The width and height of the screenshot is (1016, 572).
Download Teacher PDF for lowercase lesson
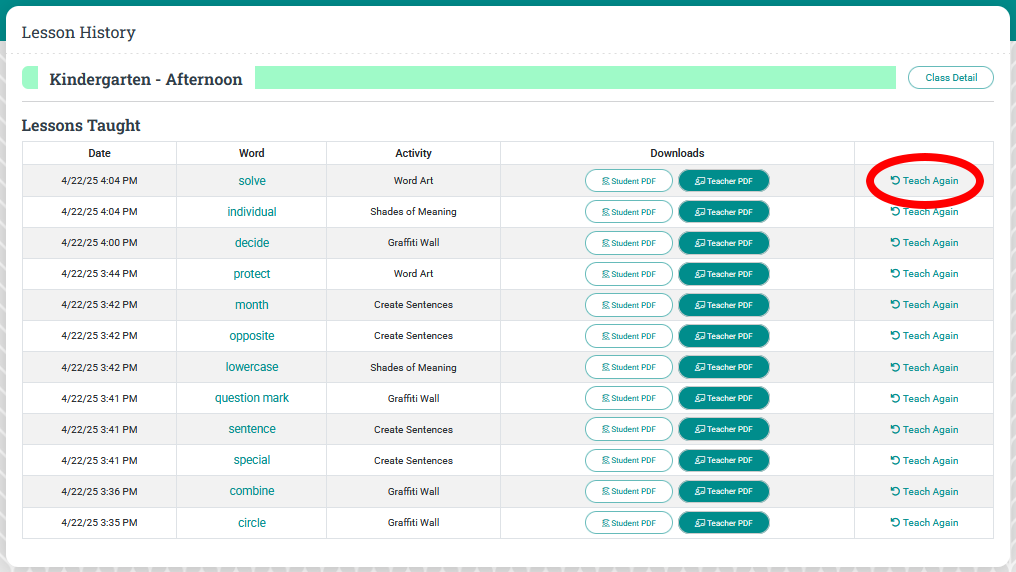723,367
